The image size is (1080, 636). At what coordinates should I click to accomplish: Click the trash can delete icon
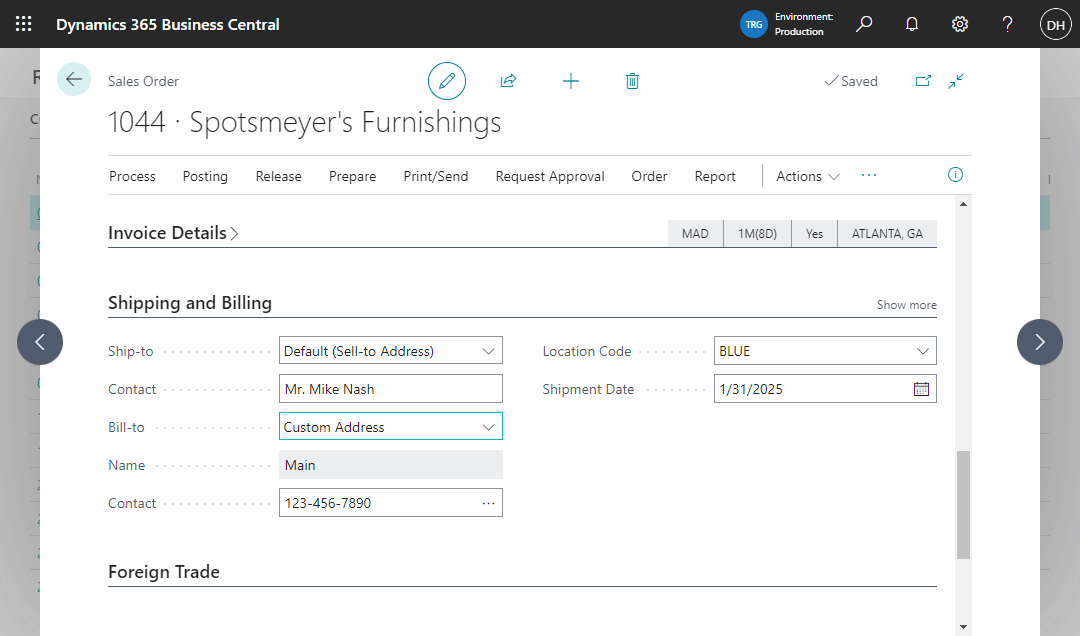click(632, 81)
